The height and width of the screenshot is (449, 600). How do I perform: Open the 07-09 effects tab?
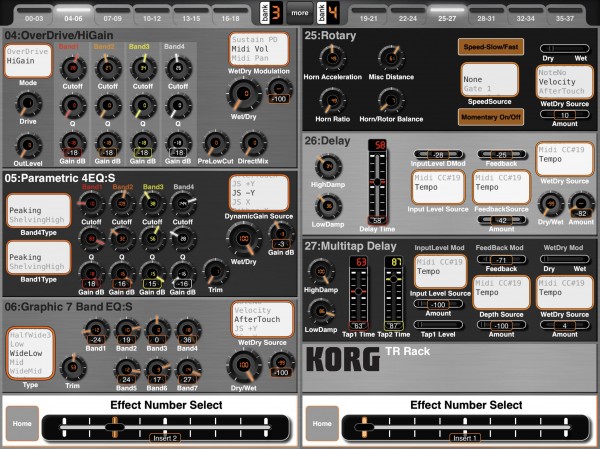112,15
